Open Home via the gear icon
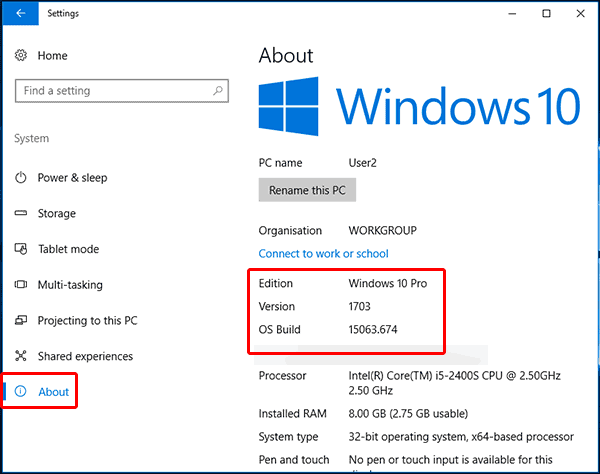The height and width of the screenshot is (474, 600). point(21,55)
